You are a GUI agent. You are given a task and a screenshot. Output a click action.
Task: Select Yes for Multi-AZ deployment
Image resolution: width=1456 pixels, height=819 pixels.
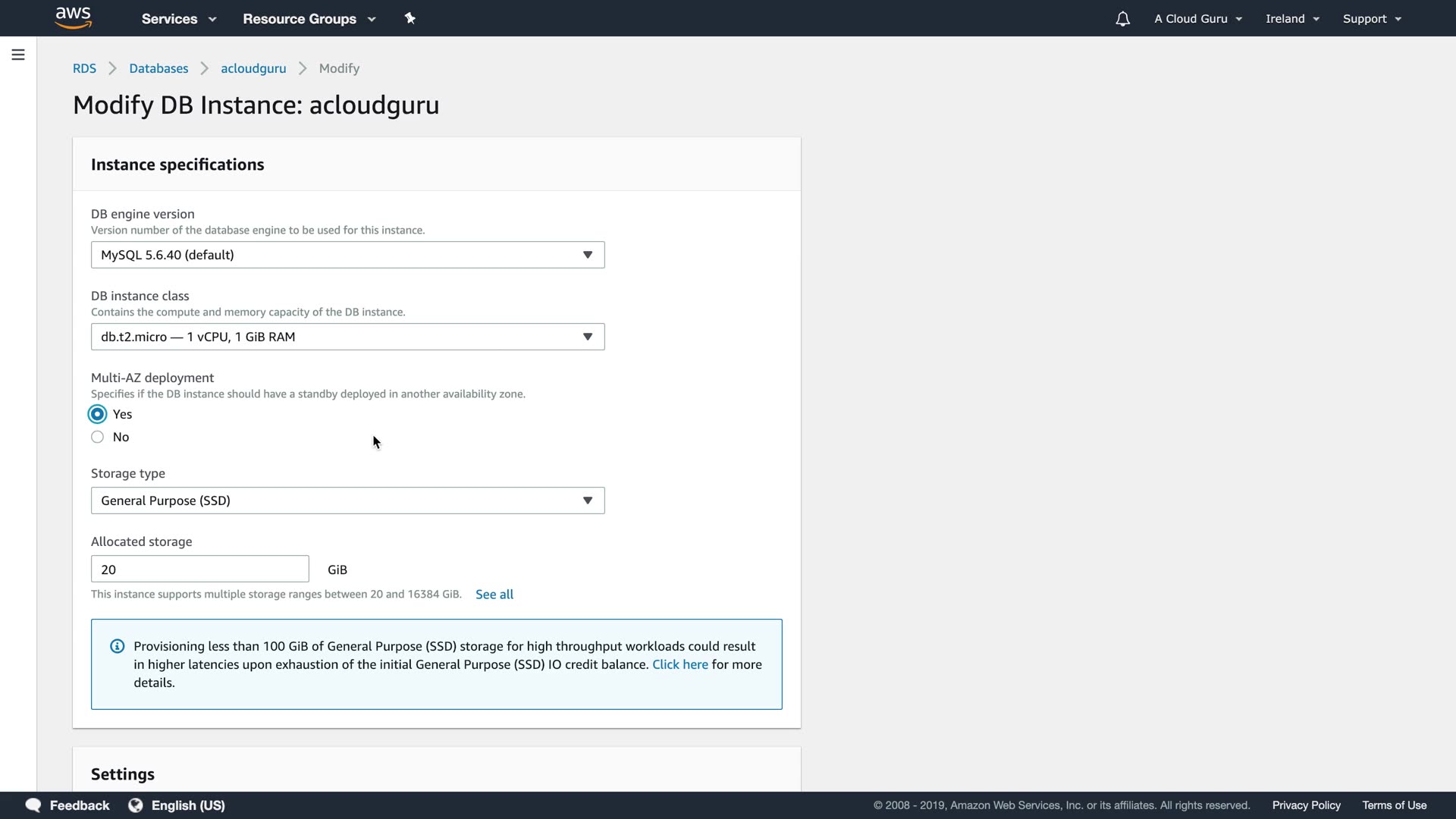[97, 414]
